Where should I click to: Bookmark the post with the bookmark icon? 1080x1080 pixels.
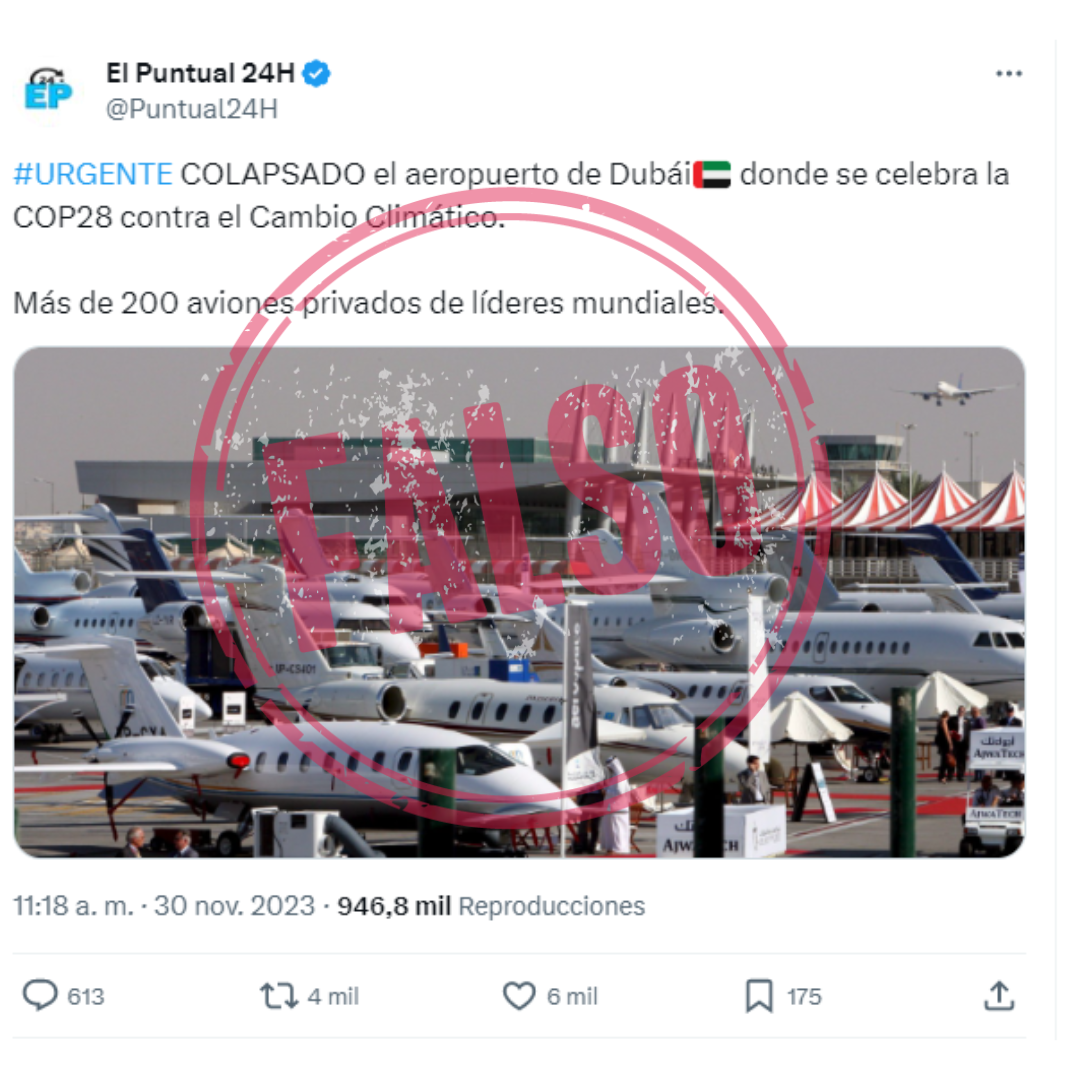(759, 996)
